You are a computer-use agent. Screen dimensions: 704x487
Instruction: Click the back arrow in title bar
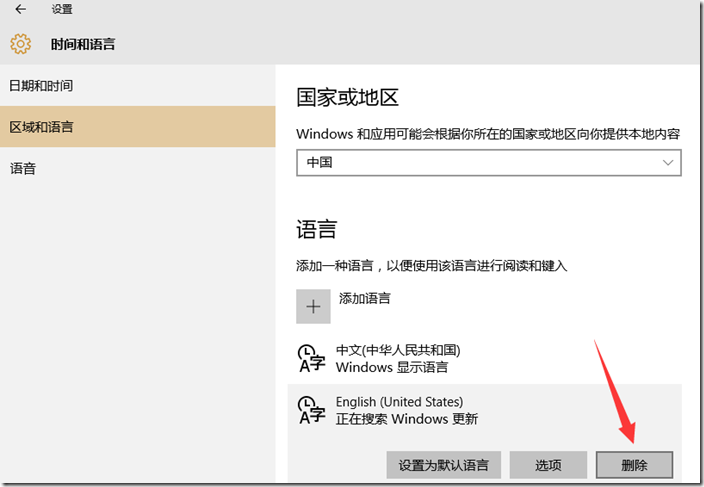coord(21,9)
